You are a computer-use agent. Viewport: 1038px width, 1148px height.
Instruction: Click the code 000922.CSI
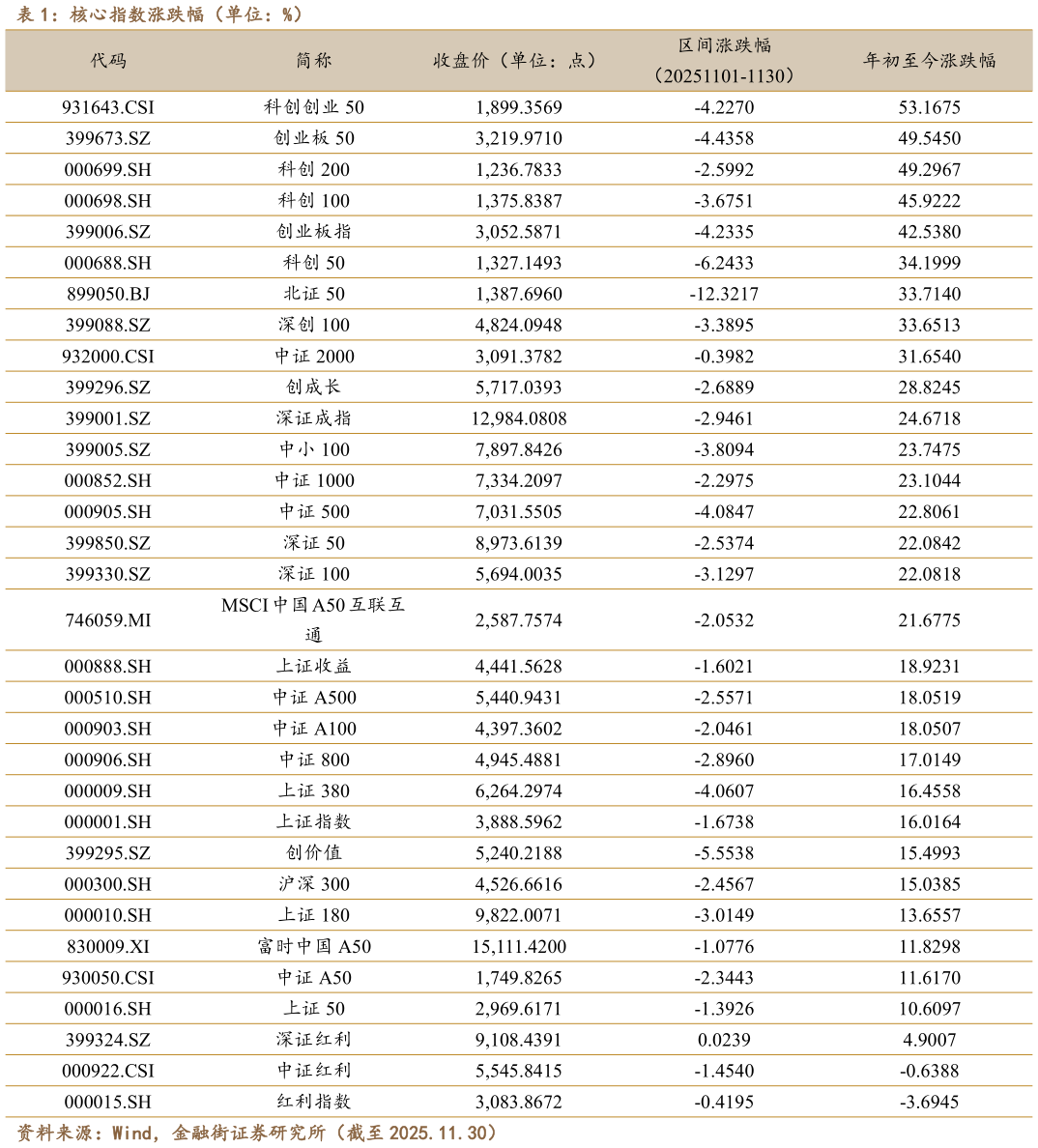(108, 1071)
